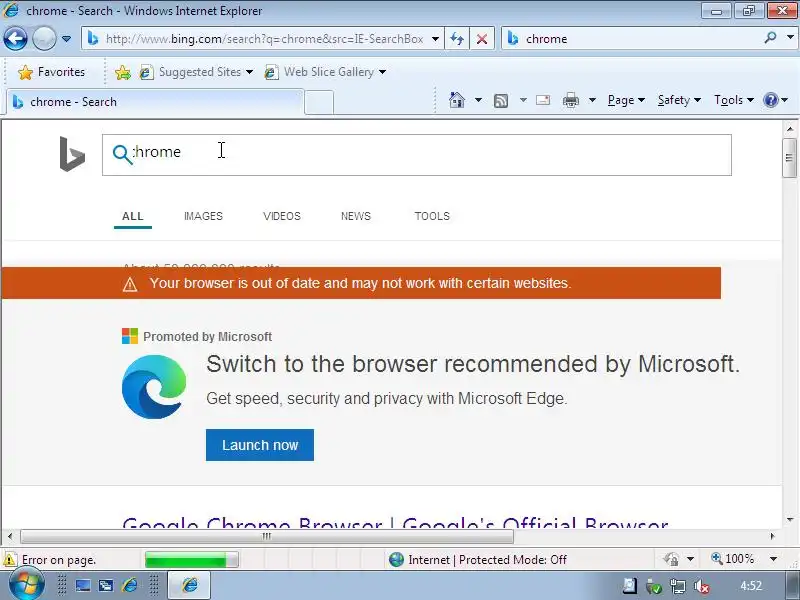Switch to the IMAGES tab
This screenshot has height=600, width=800.
tap(203, 216)
